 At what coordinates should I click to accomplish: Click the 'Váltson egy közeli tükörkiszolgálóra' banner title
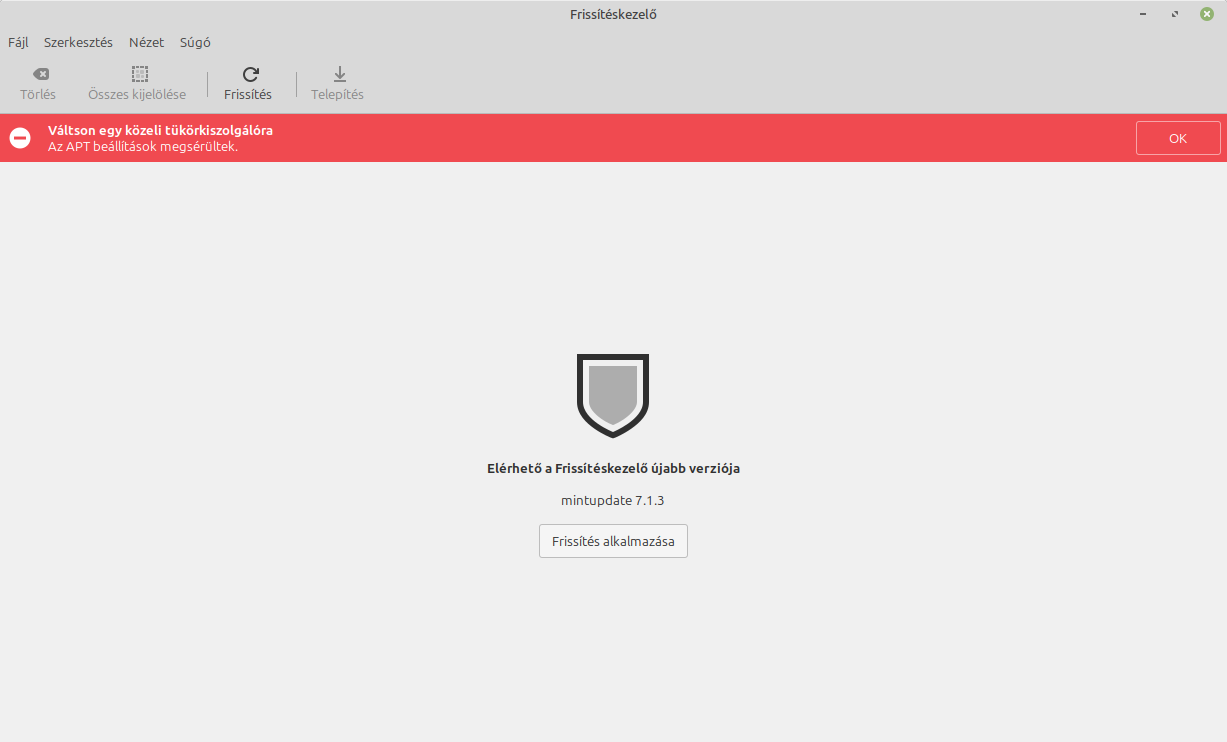[160, 130]
